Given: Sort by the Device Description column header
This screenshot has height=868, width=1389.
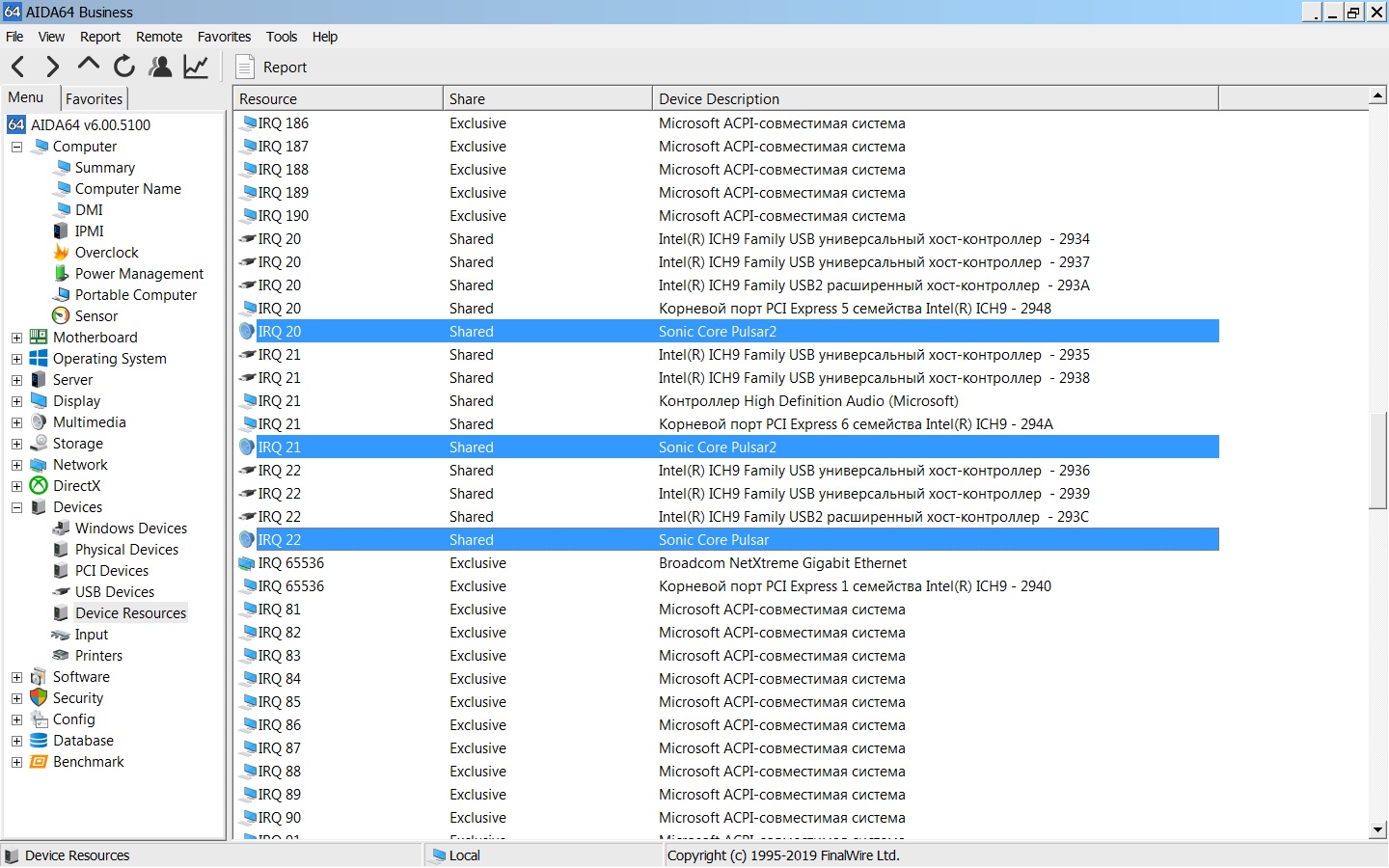Looking at the screenshot, I should tap(936, 98).
